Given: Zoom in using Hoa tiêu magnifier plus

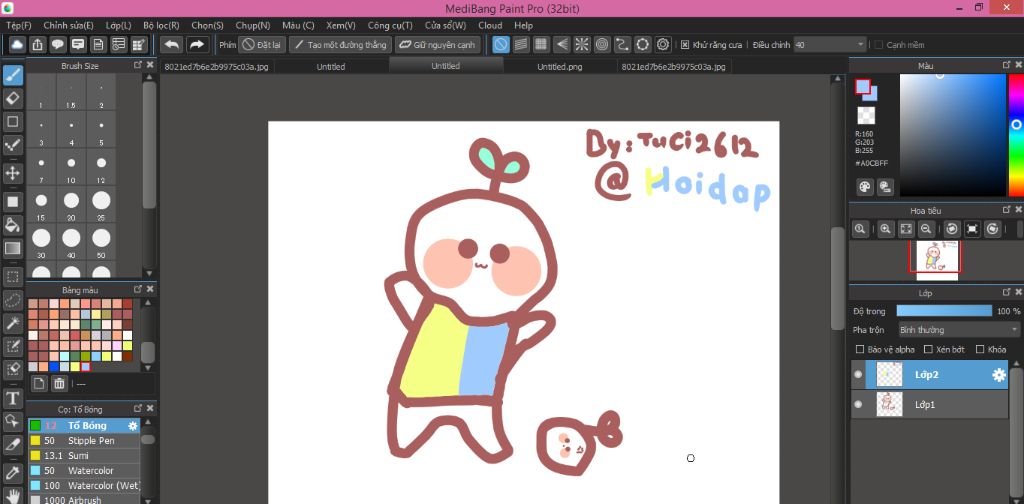Looking at the screenshot, I should click(x=886, y=228).
